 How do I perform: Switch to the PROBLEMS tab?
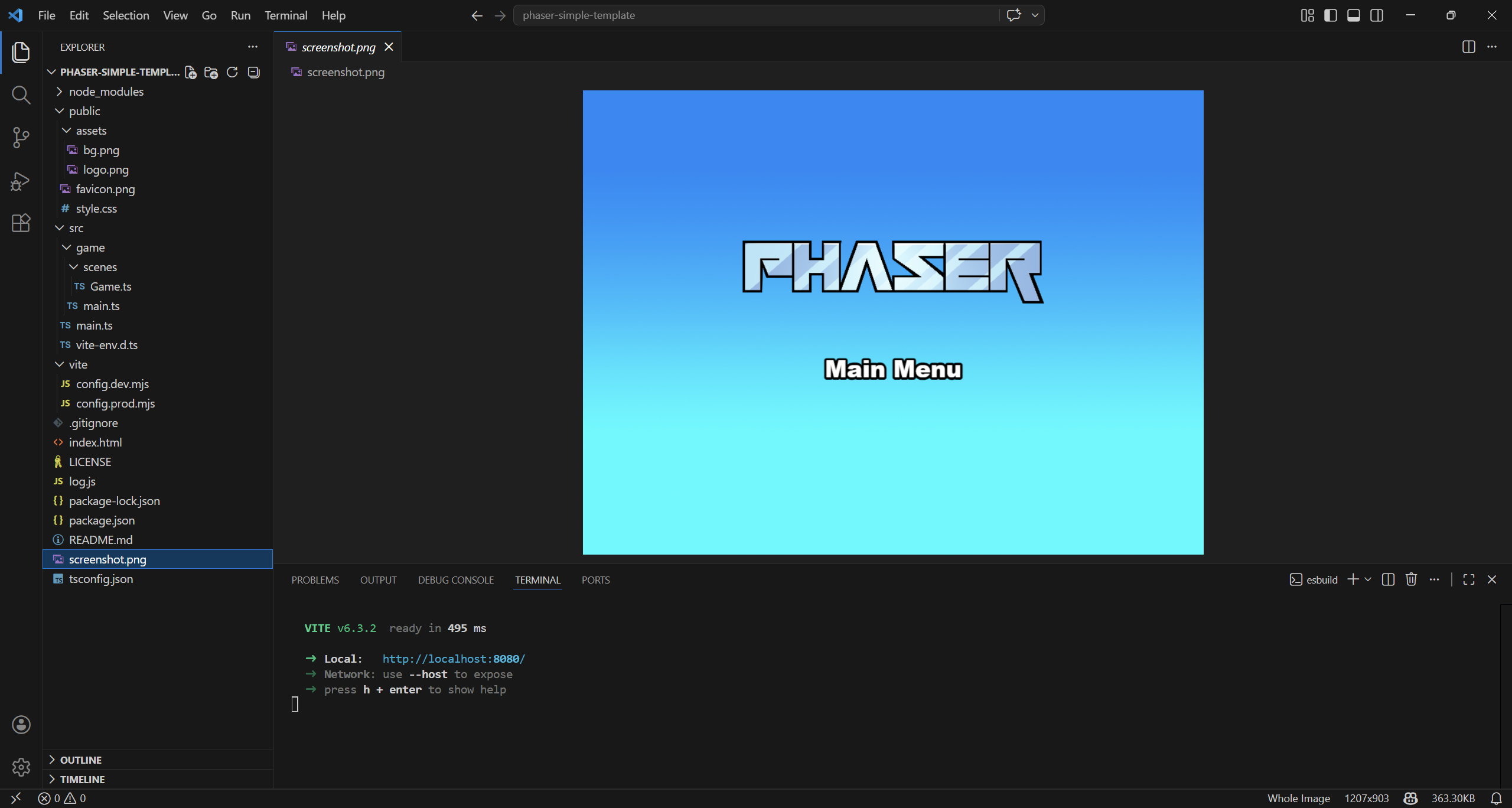coord(315,580)
